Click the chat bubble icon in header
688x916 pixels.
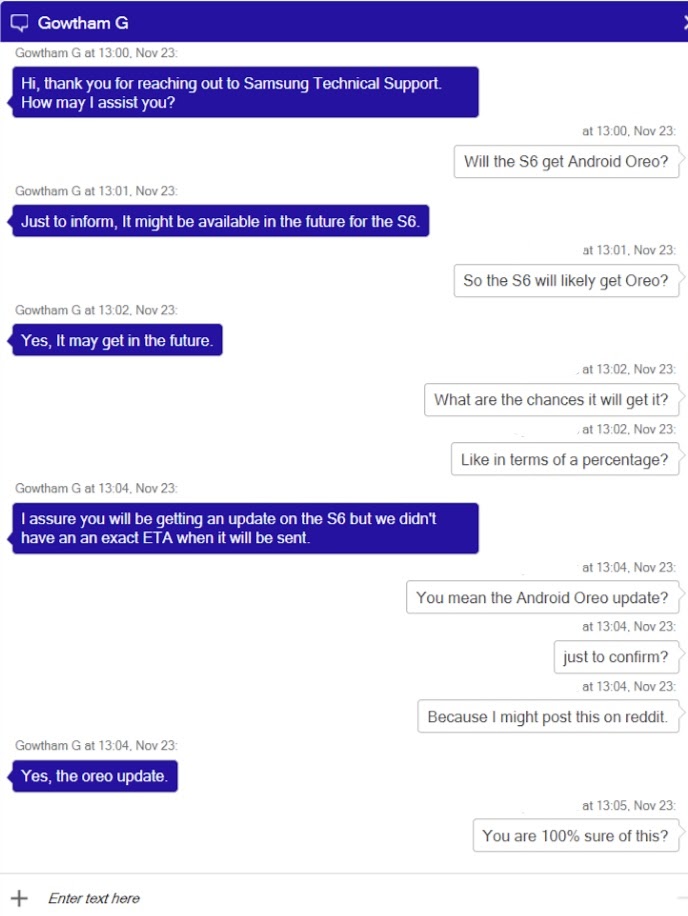19,22
